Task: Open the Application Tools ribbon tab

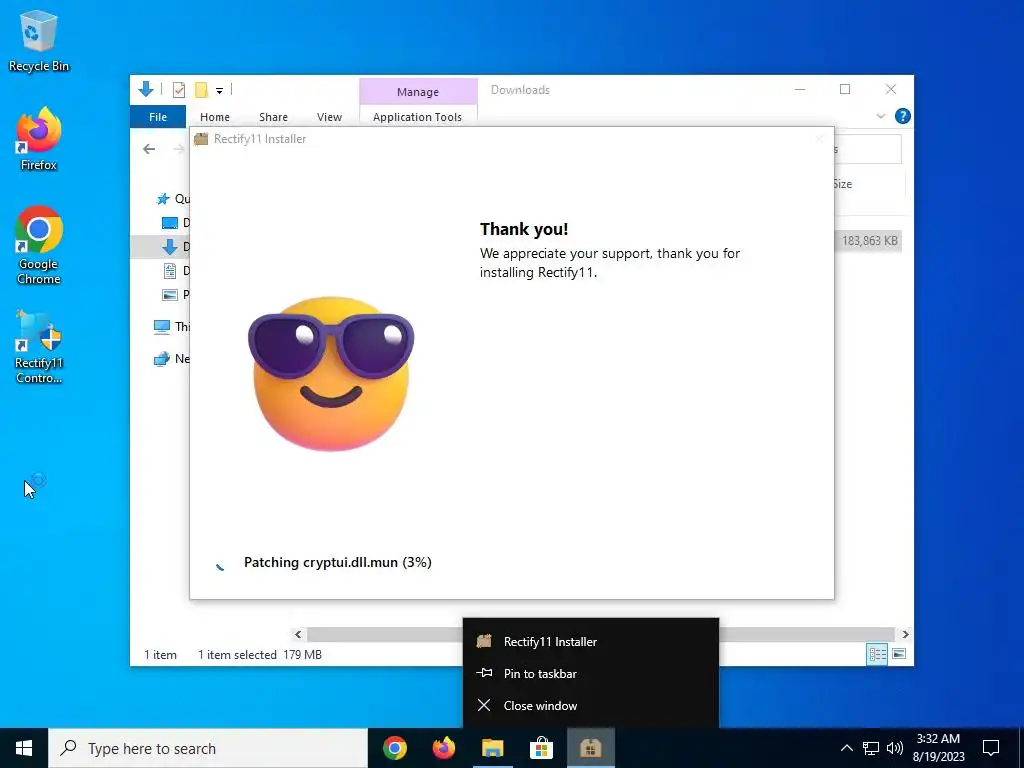Action: tap(417, 117)
